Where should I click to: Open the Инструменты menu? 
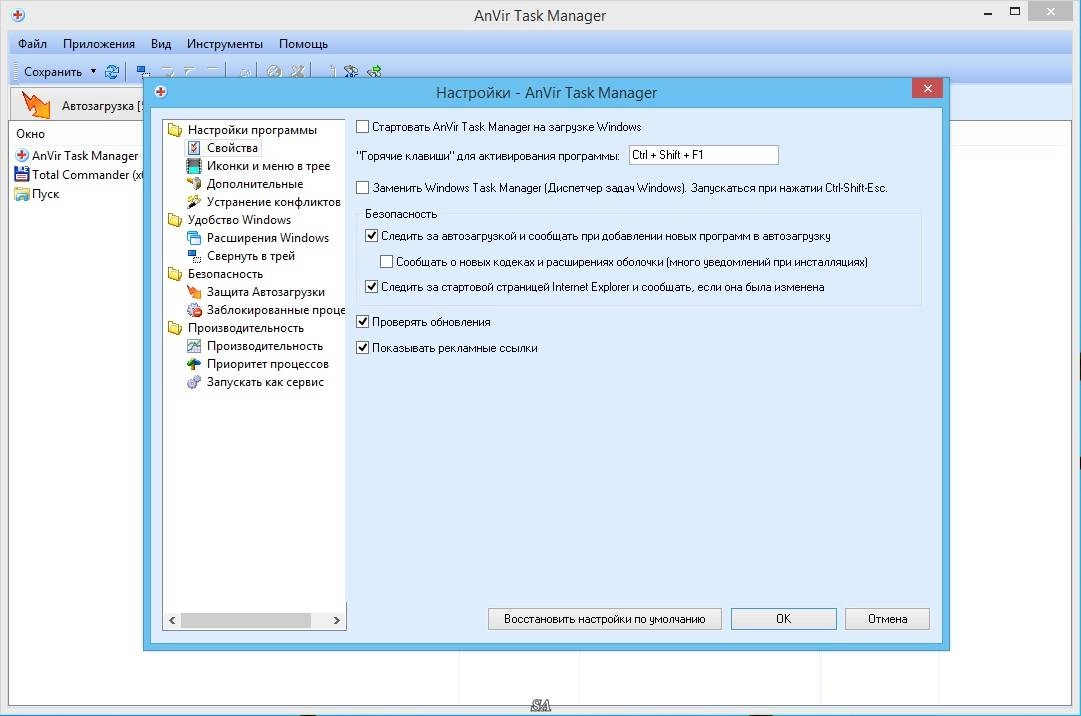tap(225, 43)
